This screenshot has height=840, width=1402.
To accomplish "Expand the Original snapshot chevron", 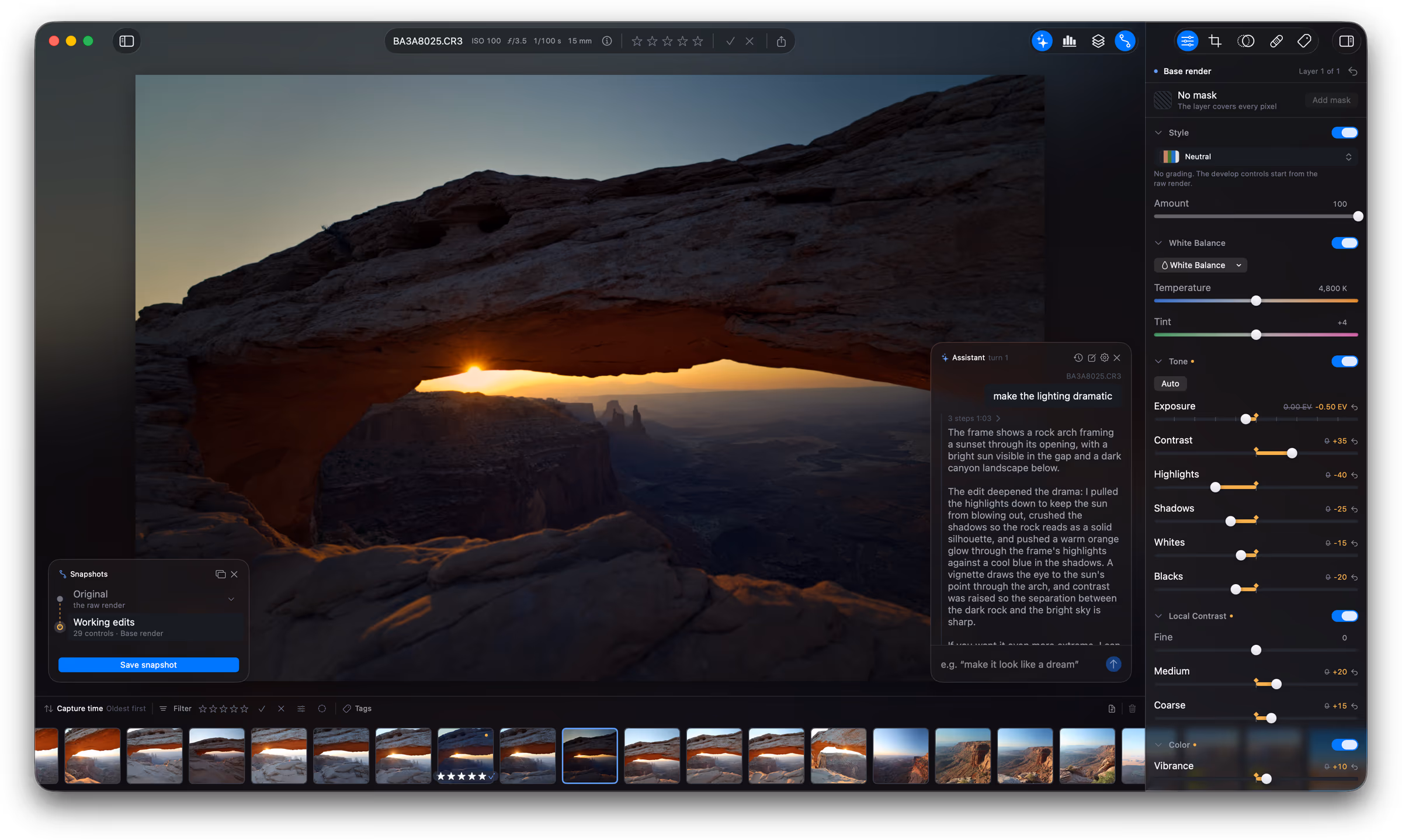I will pyautogui.click(x=231, y=599).
